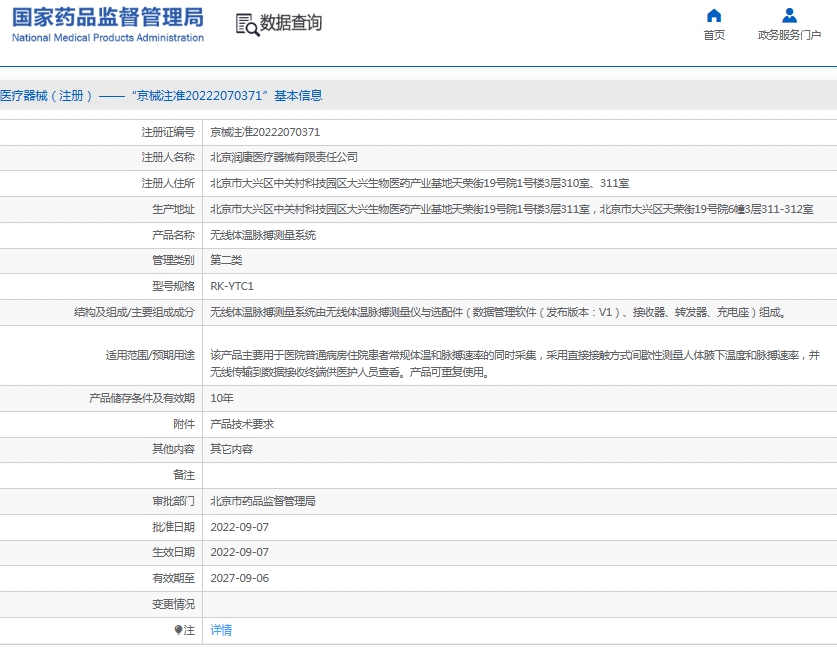Click the model value RK-YTC1

click(232, 286)
